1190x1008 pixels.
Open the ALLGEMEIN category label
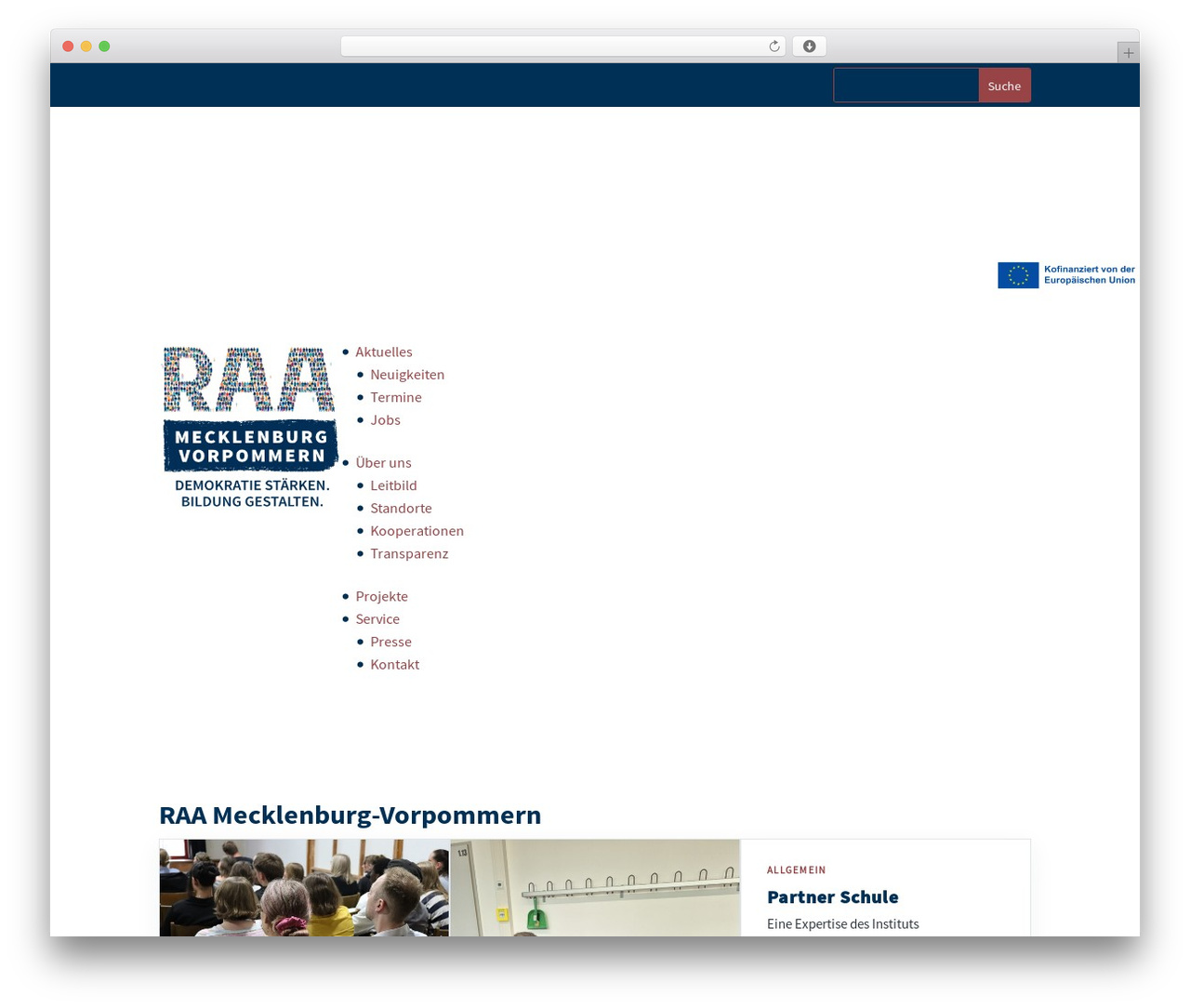coord(796,870)
